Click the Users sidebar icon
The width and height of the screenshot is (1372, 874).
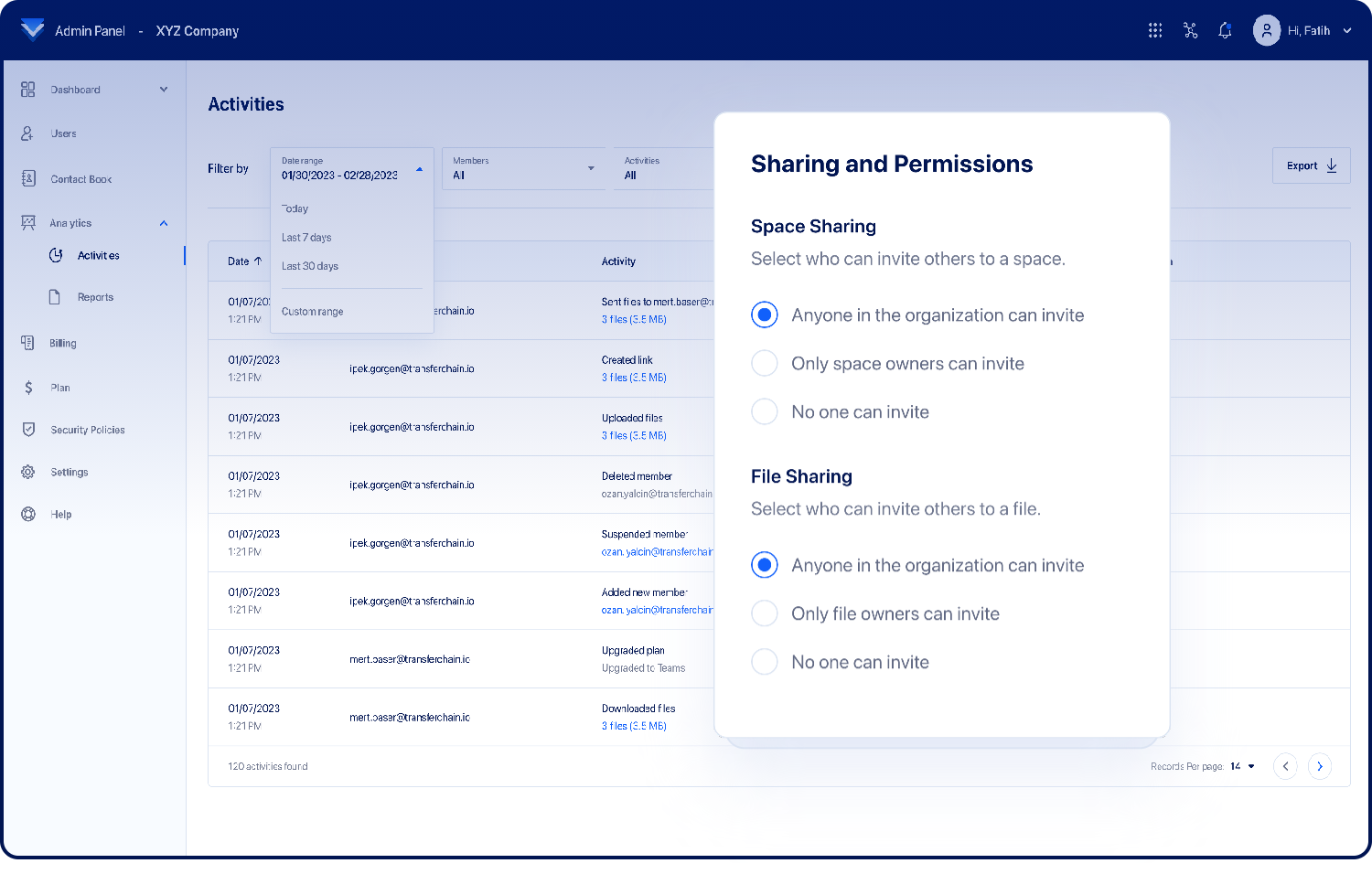[x=28, y=133]
